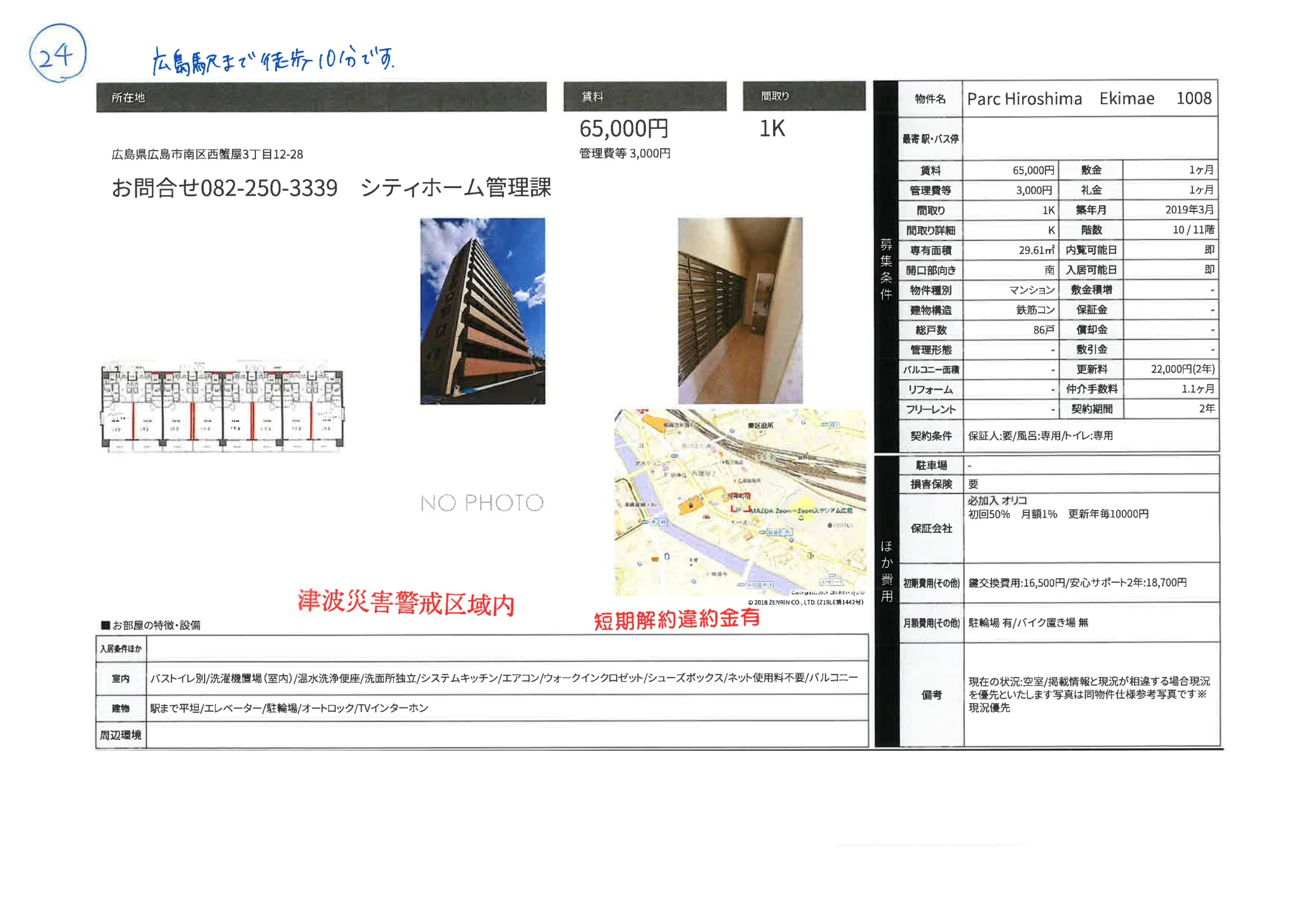Click the 室内 features text starting バストイレ別

[504, 678]
